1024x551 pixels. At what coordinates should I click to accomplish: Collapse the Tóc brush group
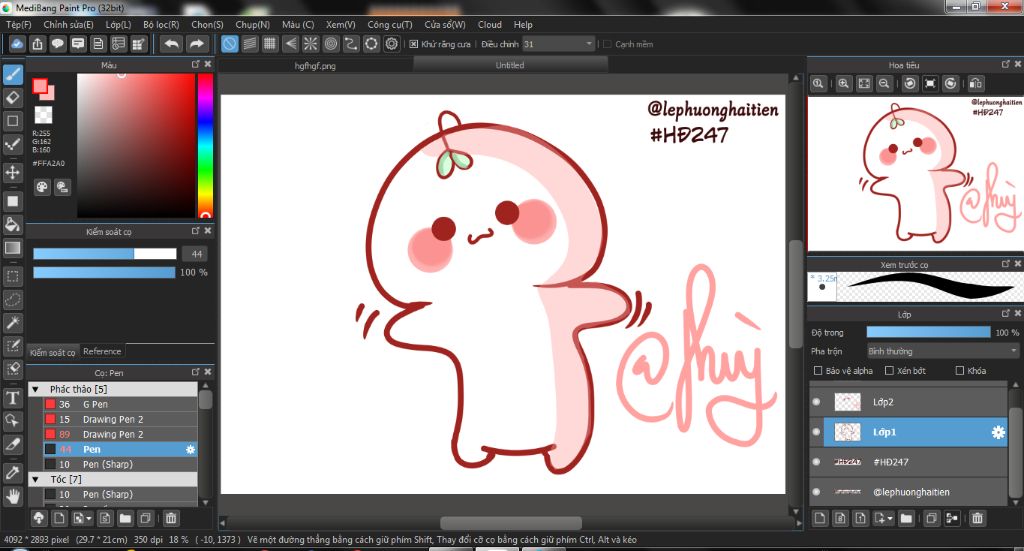(36, 479)
